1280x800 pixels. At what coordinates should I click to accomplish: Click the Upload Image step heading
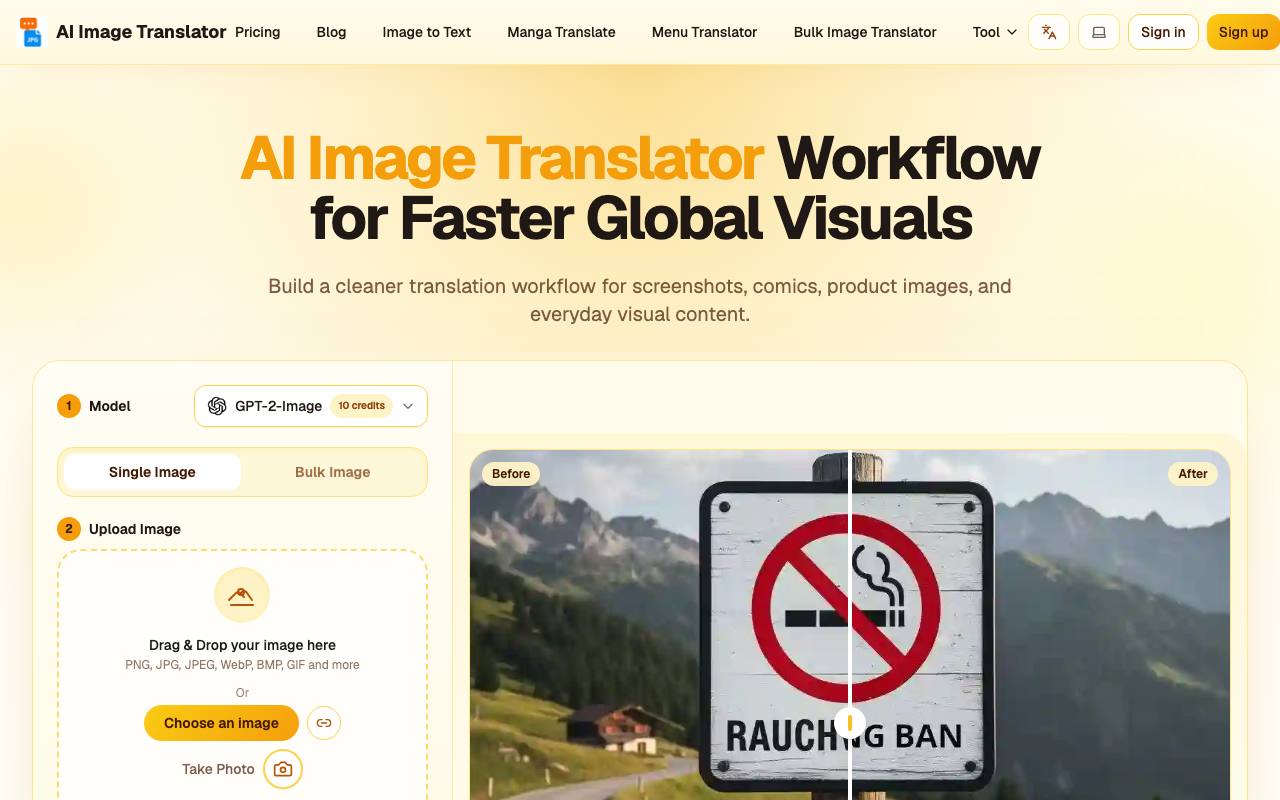click(x=135, y=529)
